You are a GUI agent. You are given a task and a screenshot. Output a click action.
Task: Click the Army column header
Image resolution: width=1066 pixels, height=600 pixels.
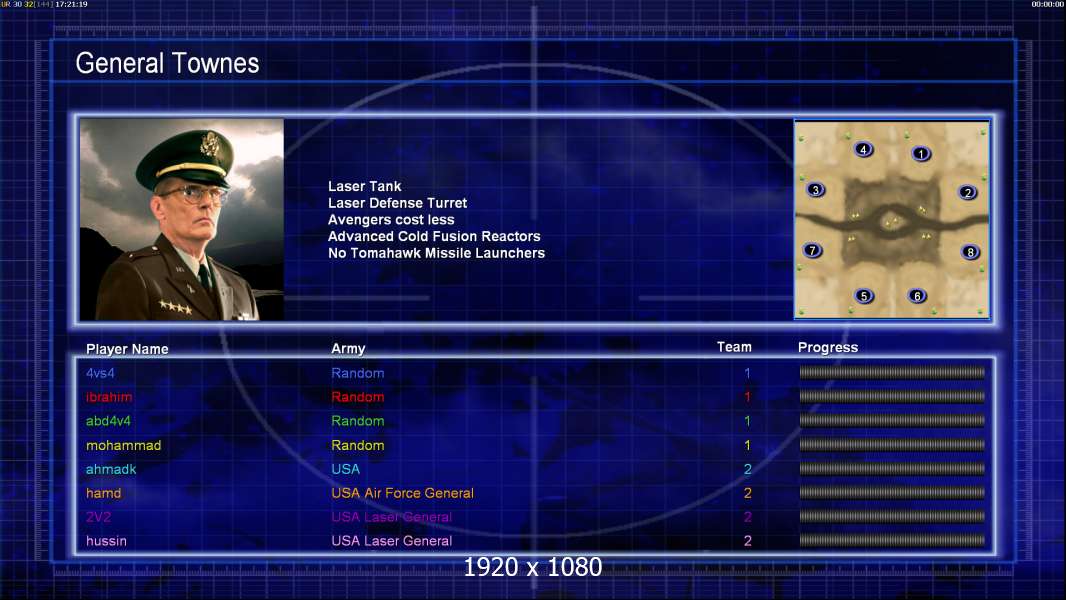348,349
